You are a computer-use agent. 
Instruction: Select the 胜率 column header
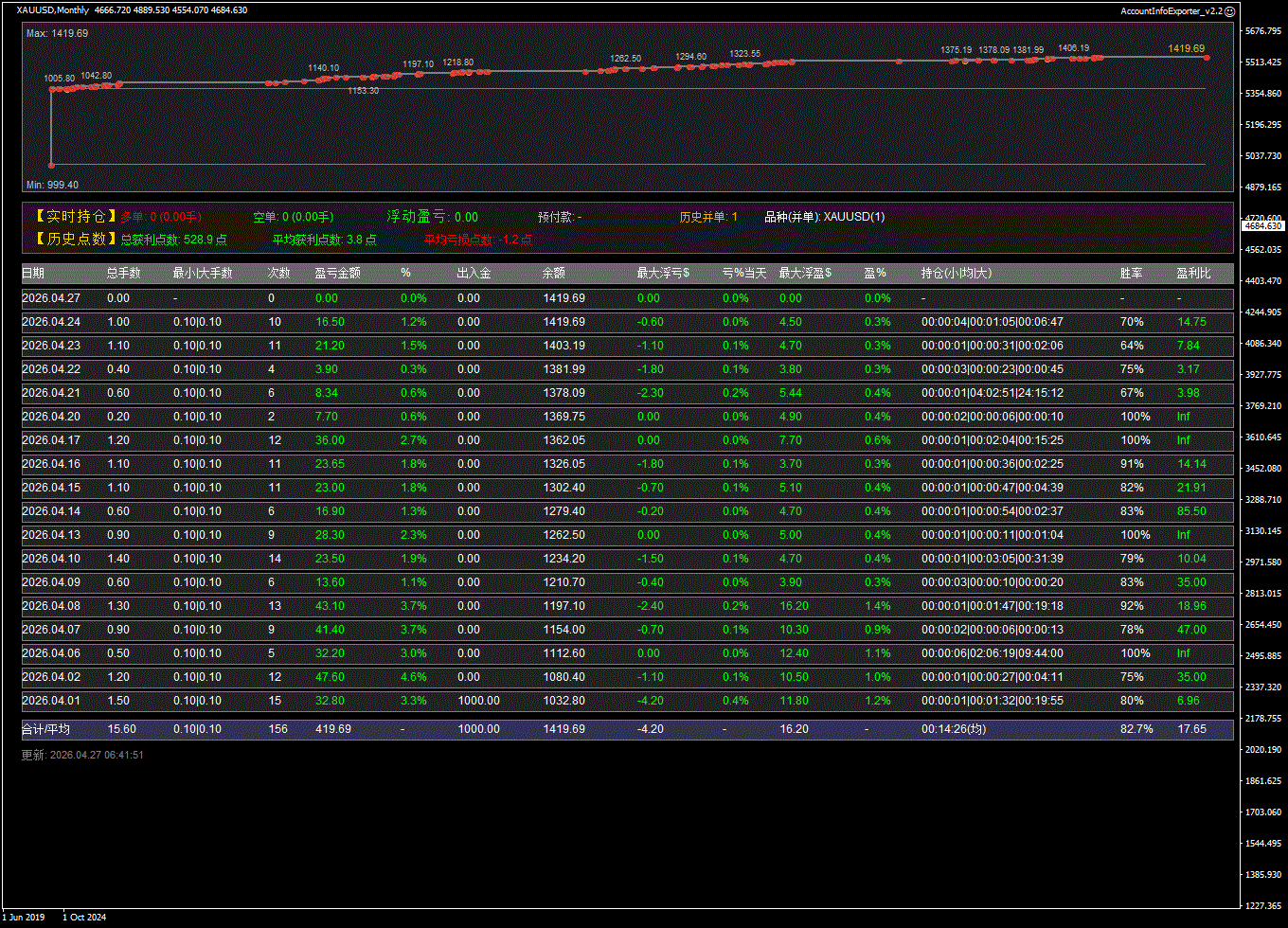[1131, 274]
